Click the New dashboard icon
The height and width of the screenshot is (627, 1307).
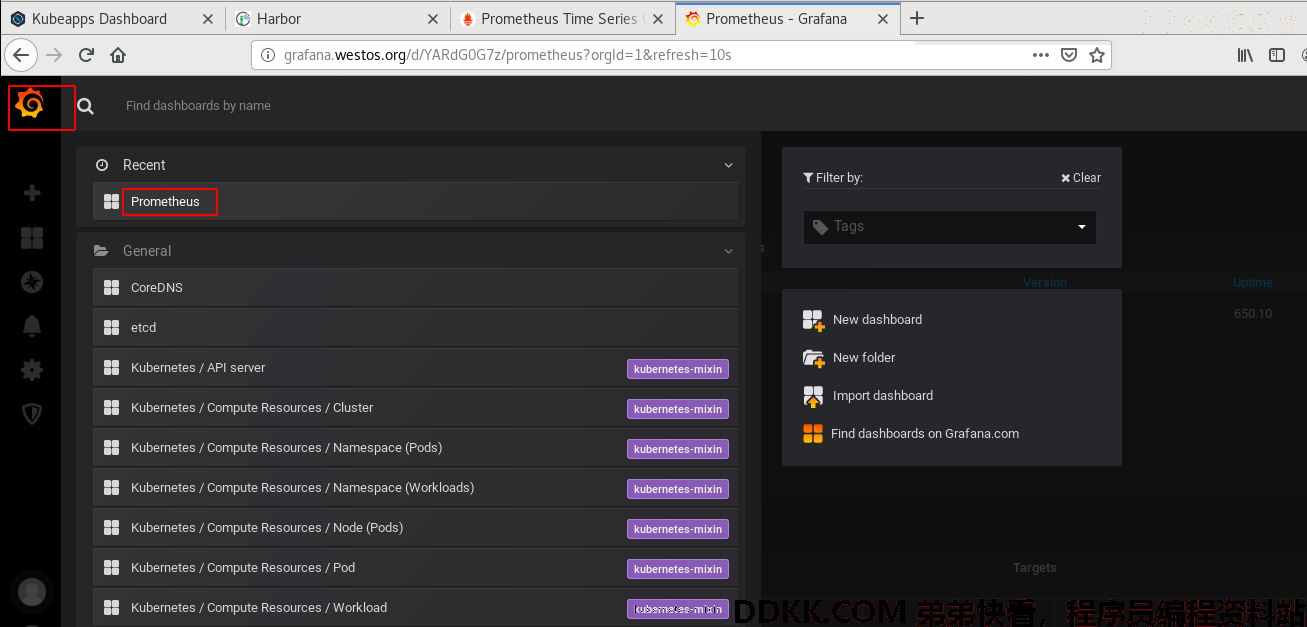click(813, 320)
